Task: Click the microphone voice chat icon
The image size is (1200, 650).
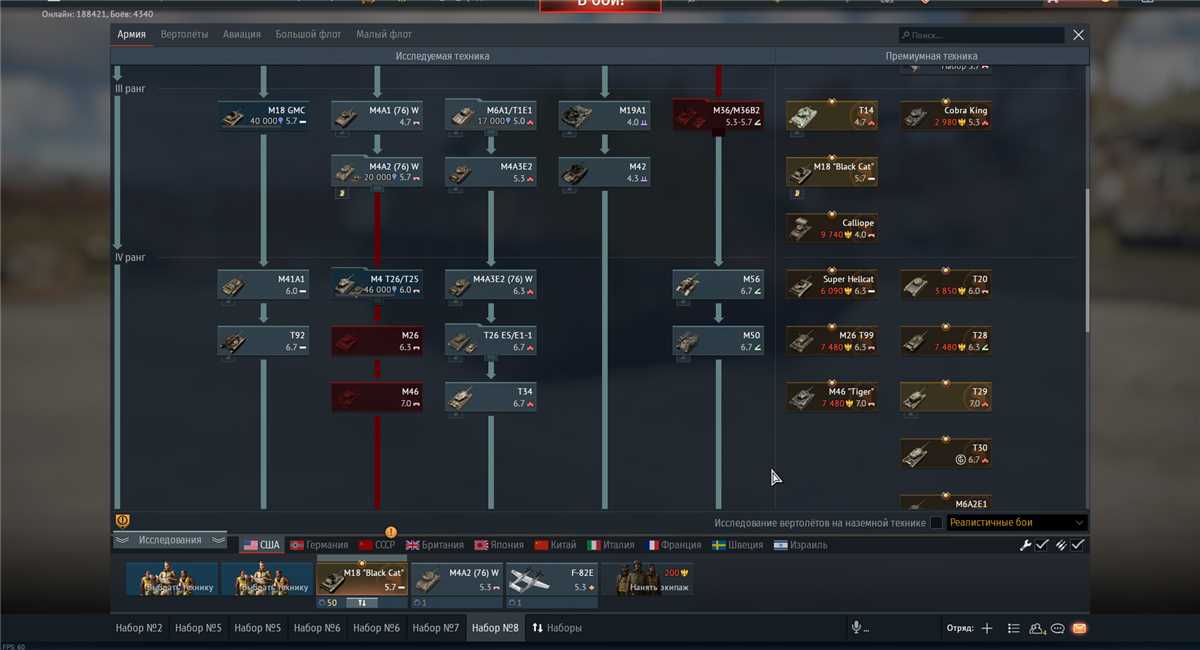Action: coord(856,628)
